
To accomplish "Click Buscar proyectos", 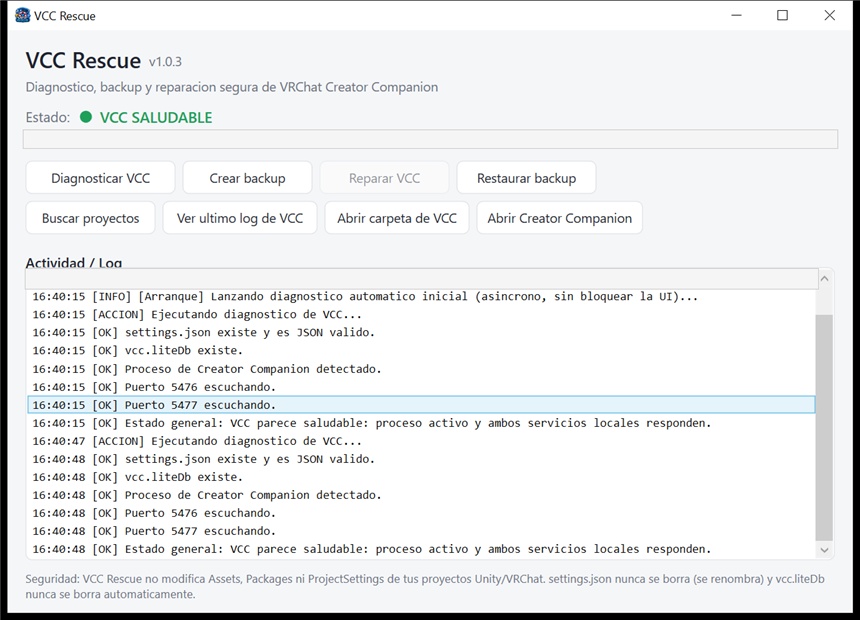I will 90,218.
